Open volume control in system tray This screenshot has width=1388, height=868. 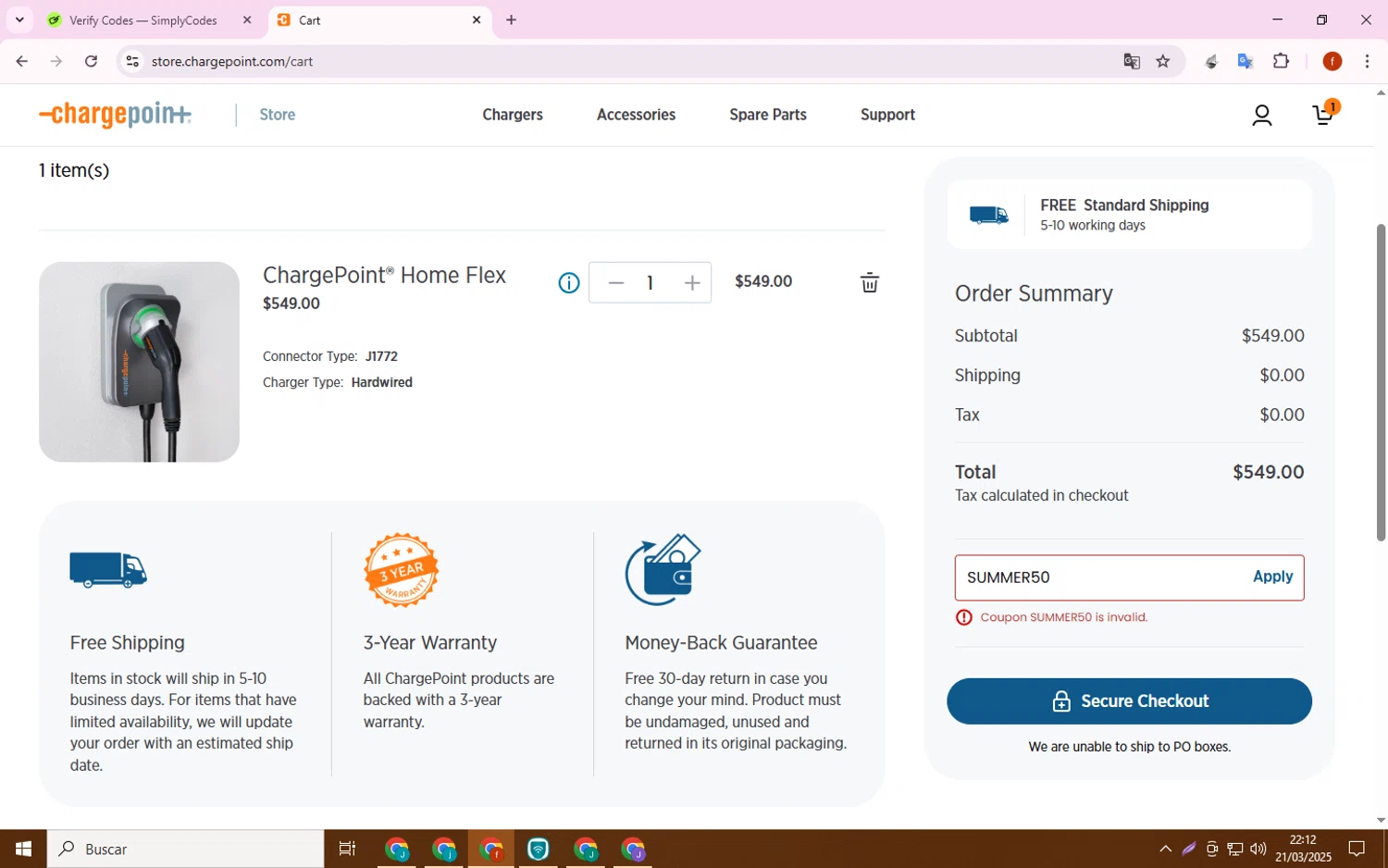pyautogui.click(x=1258, y=849)
